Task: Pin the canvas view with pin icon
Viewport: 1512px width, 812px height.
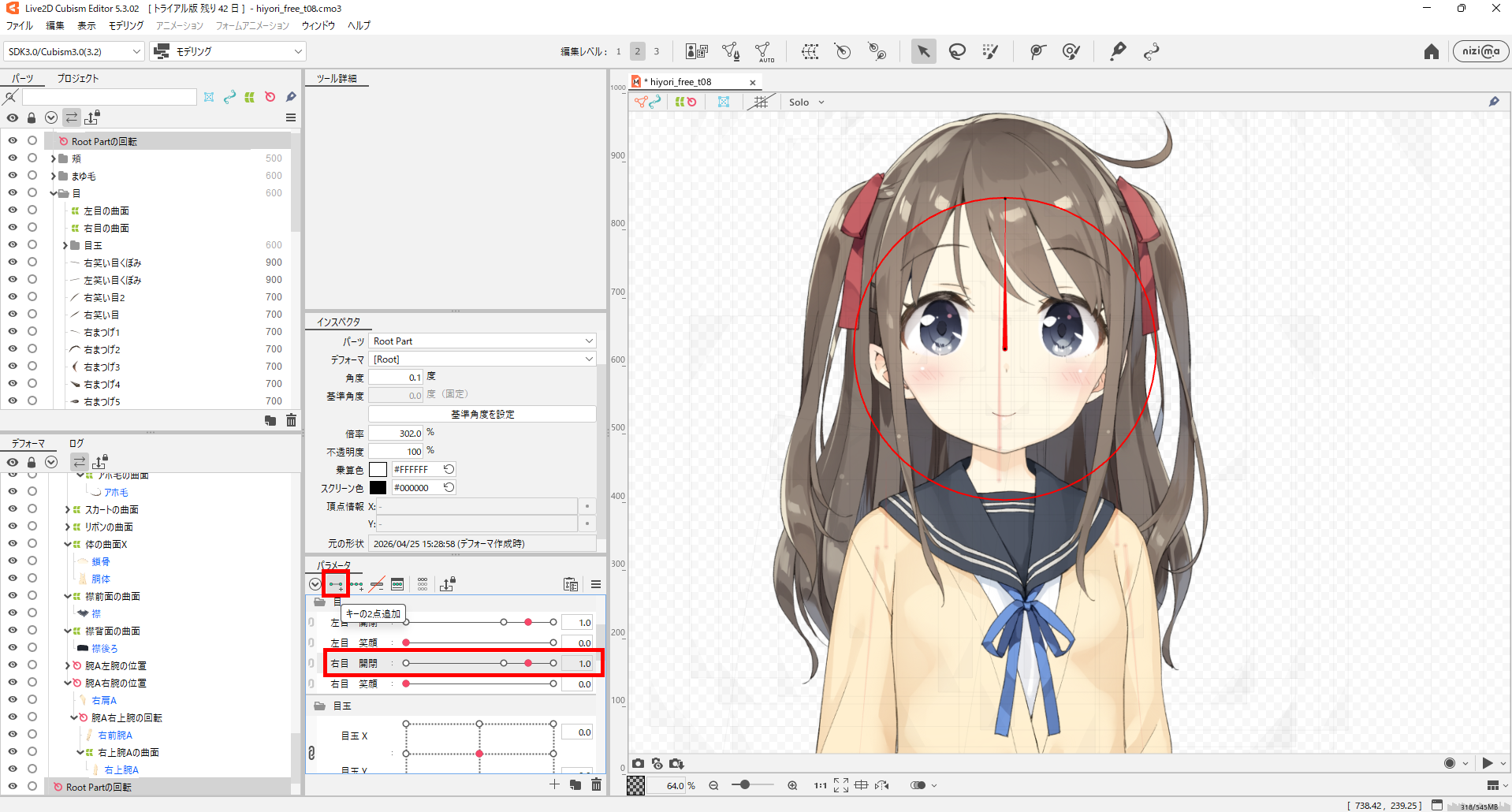Action: point(1494,102)
